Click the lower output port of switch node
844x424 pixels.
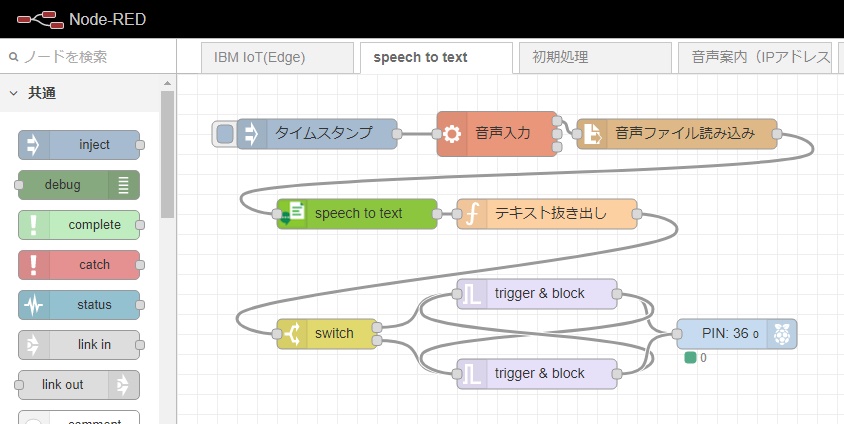click(x=377, y=341)
